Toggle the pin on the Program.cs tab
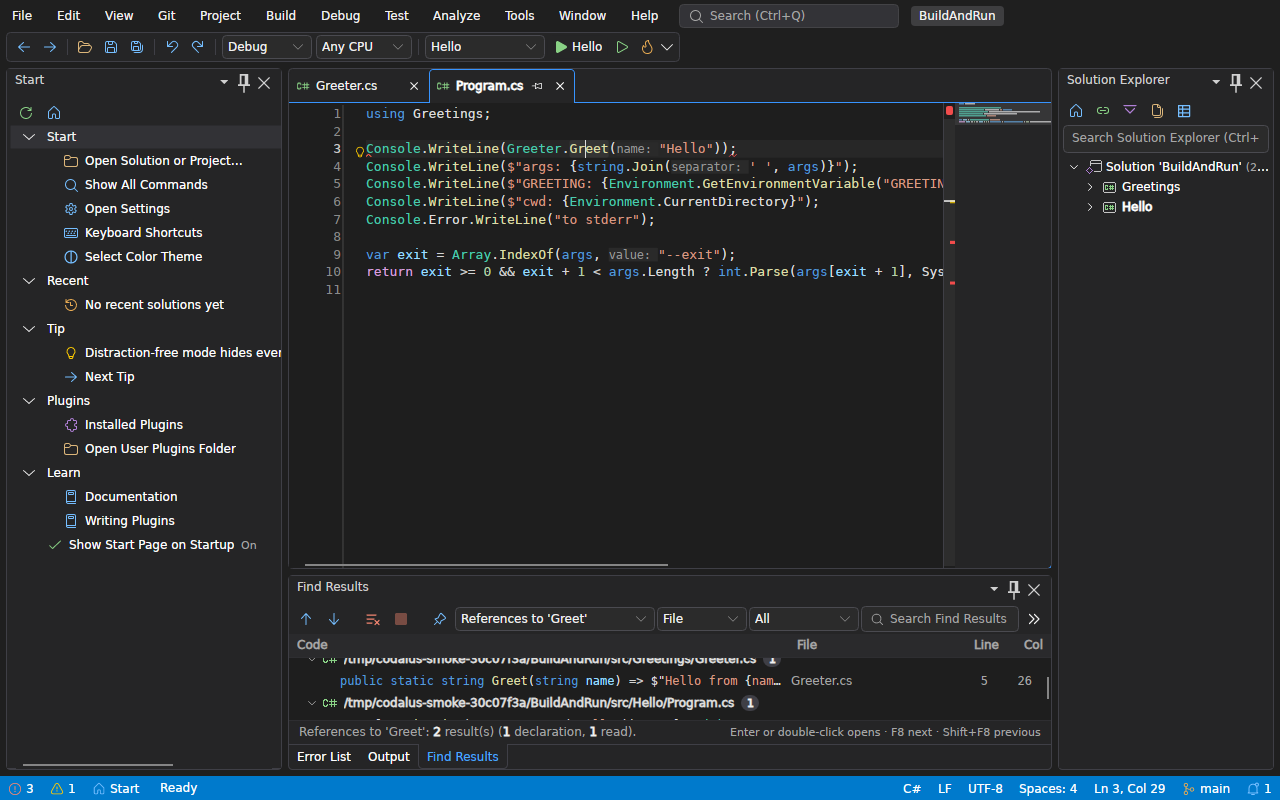This screenshot has height=800, width=1280. pos(538,86)
